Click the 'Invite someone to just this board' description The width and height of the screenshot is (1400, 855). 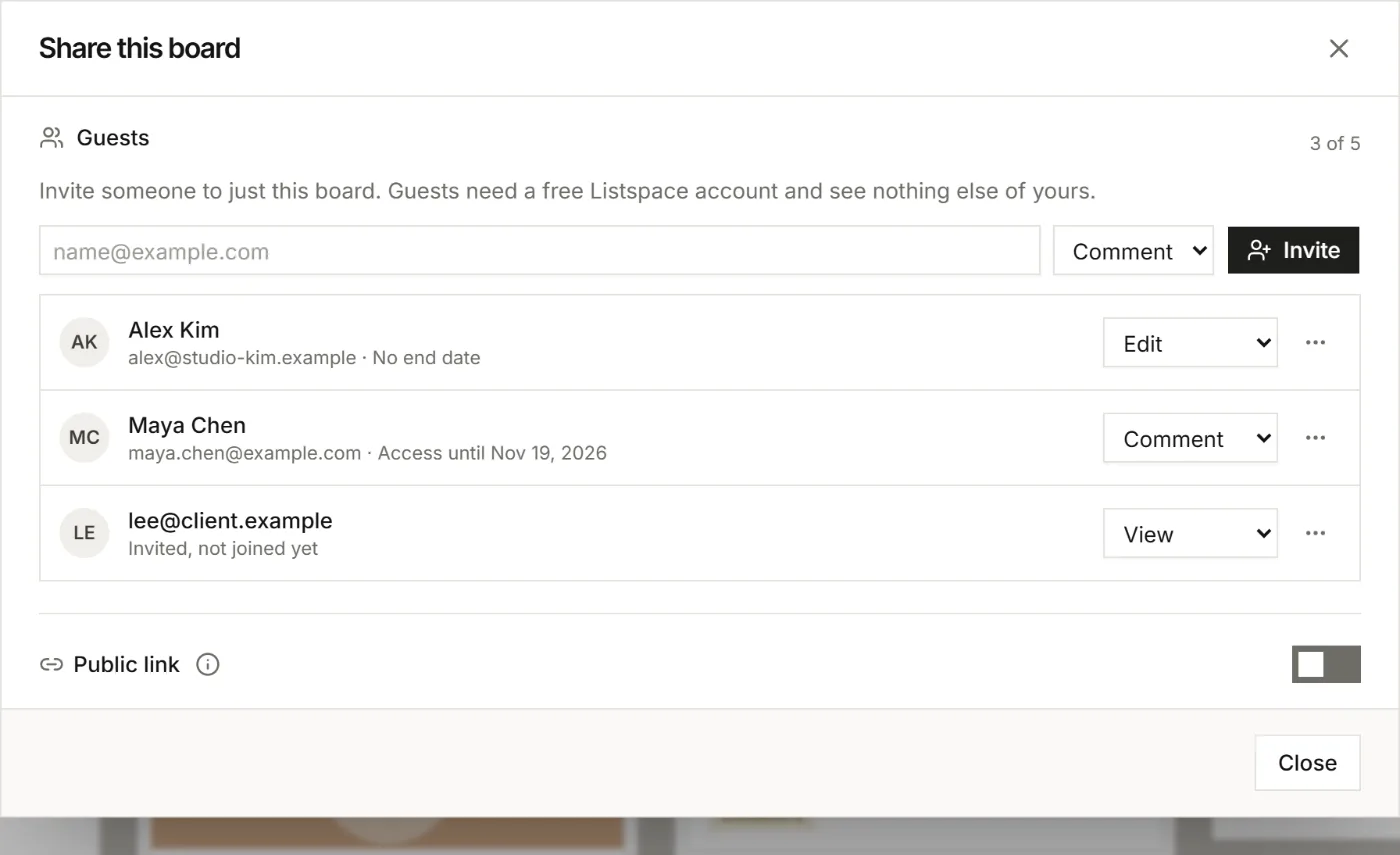click(567, 191)
